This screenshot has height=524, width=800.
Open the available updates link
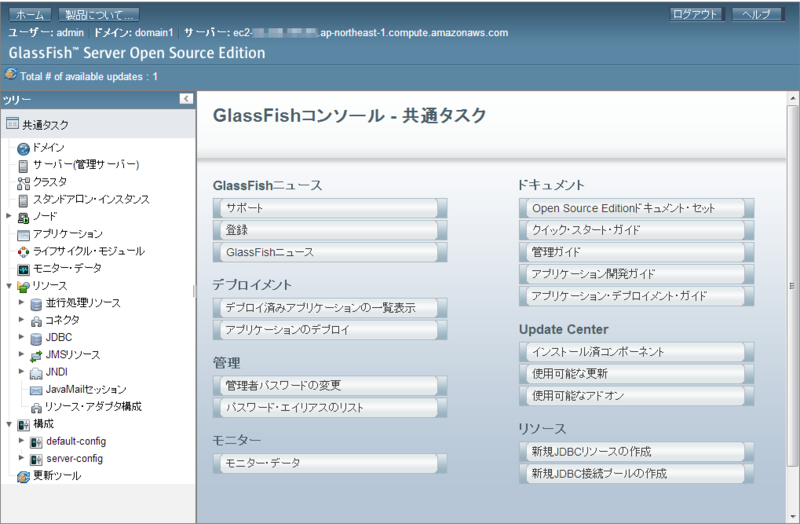click(x=89, y=77)
